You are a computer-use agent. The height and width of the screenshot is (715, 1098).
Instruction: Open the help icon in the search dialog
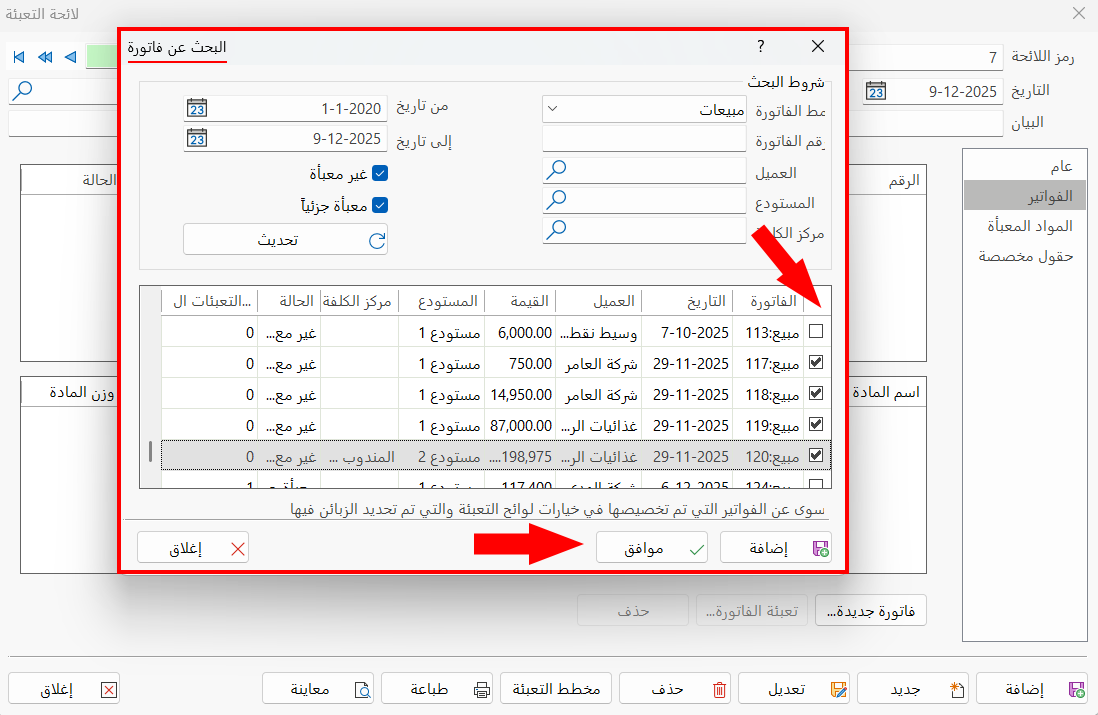click(x=759, y=46)
